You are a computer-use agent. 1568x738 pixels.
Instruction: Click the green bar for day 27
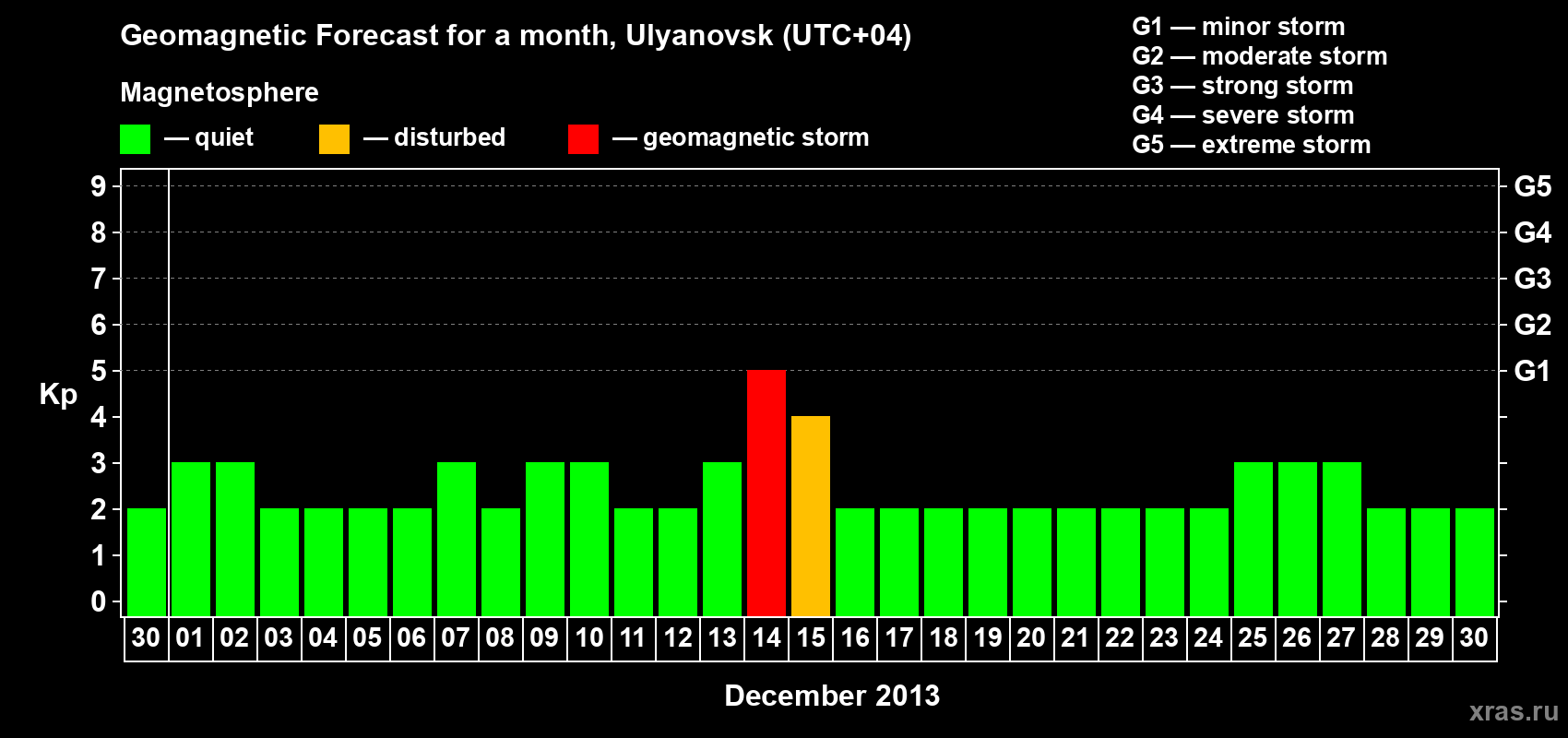pyautogui.click(x=1342, y=539)
